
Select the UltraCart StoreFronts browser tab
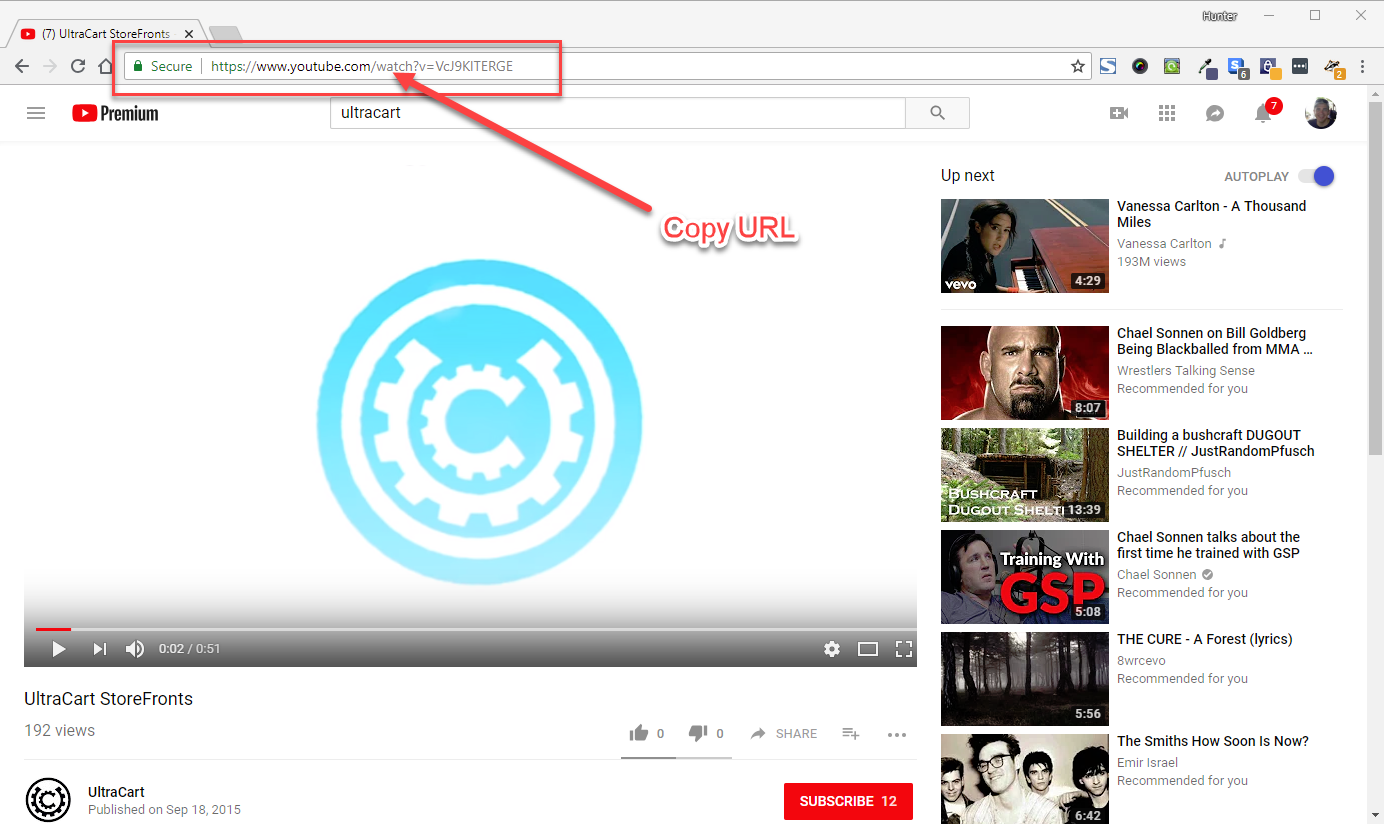pos(105,34)
